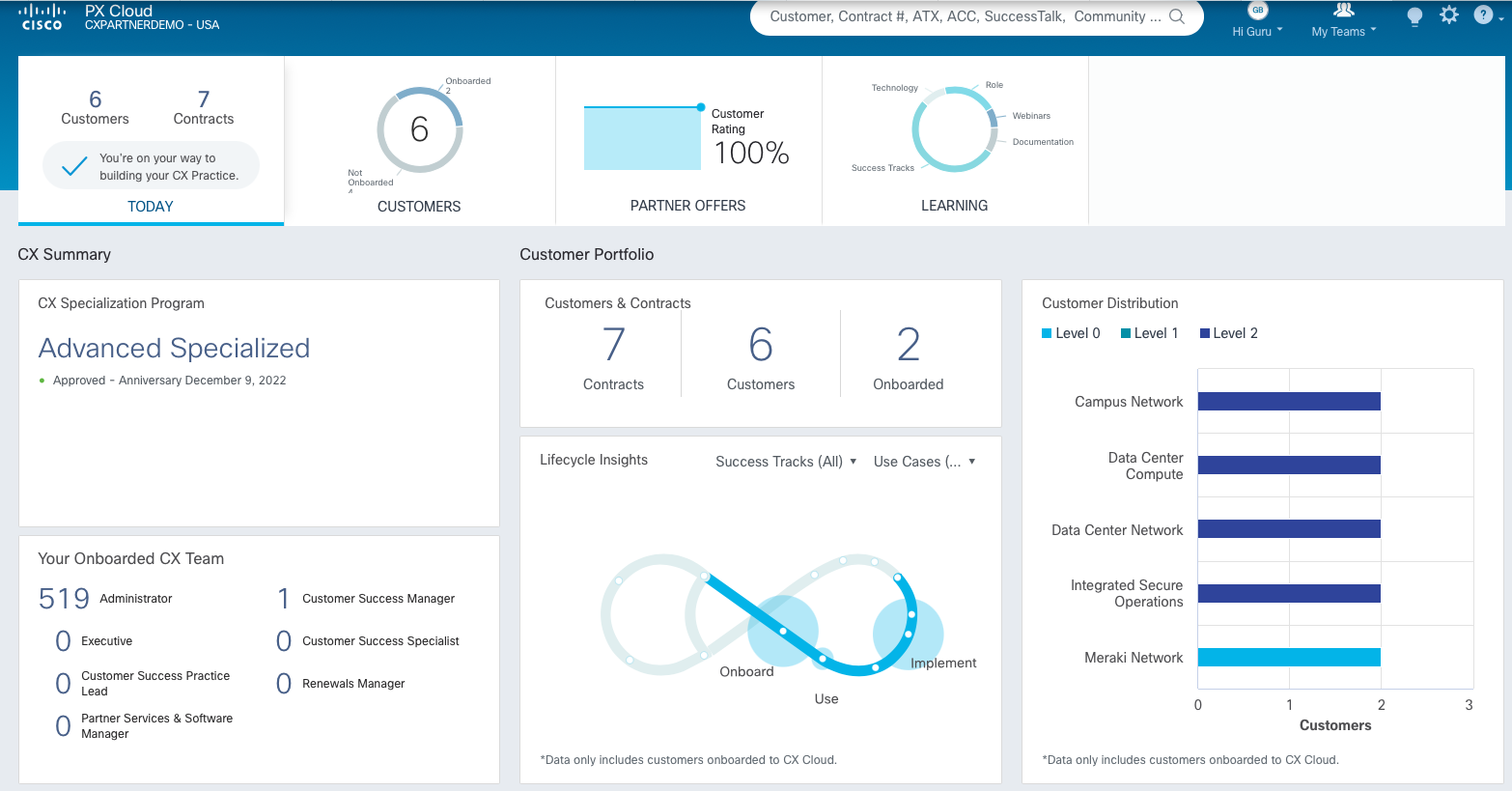Screen dimensions: 1512x791
Task: Toggle the Level 1 legend item
Action: pos(1149,333)
